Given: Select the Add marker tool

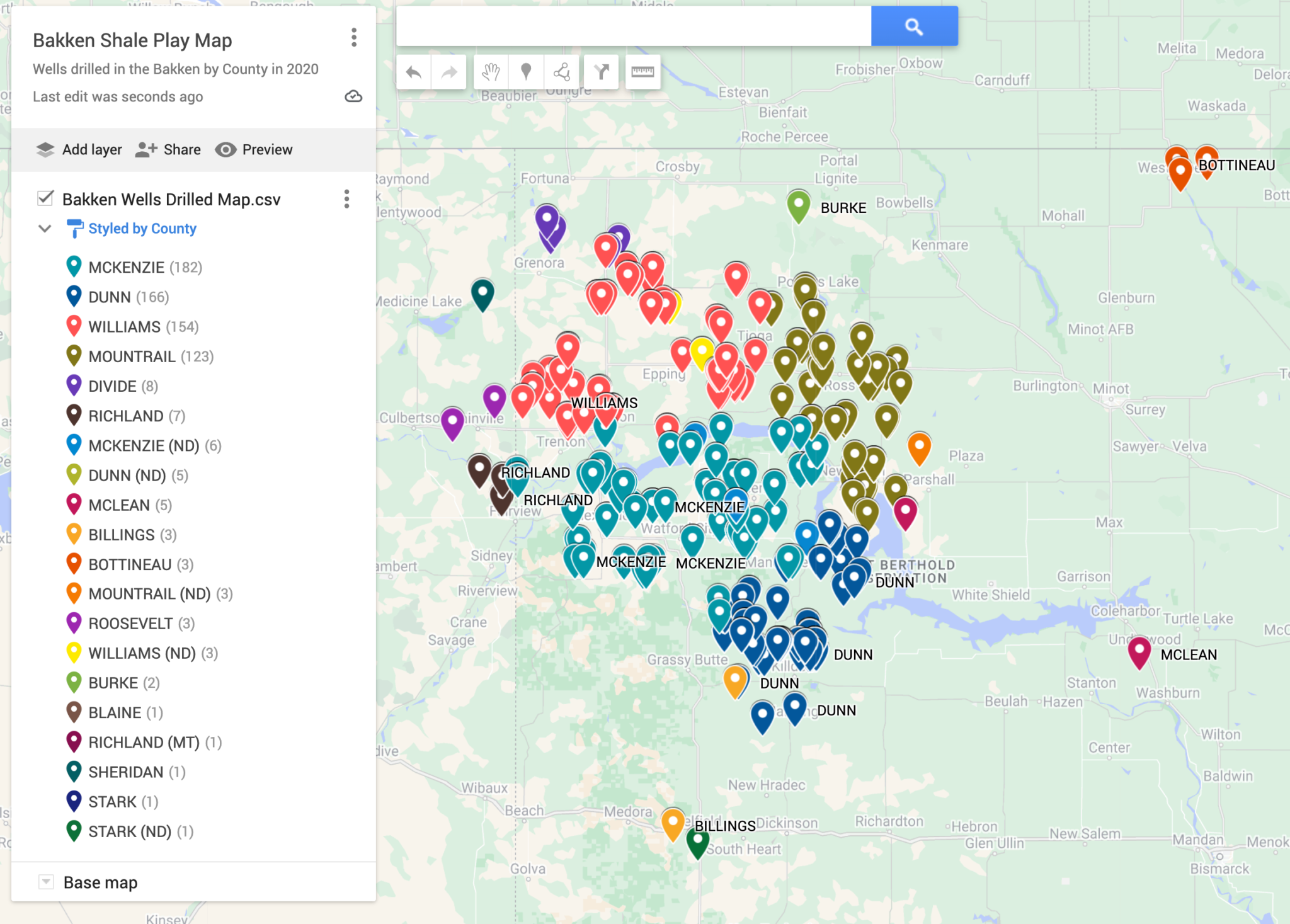Looking at the screenshot, I should point(527,72).
